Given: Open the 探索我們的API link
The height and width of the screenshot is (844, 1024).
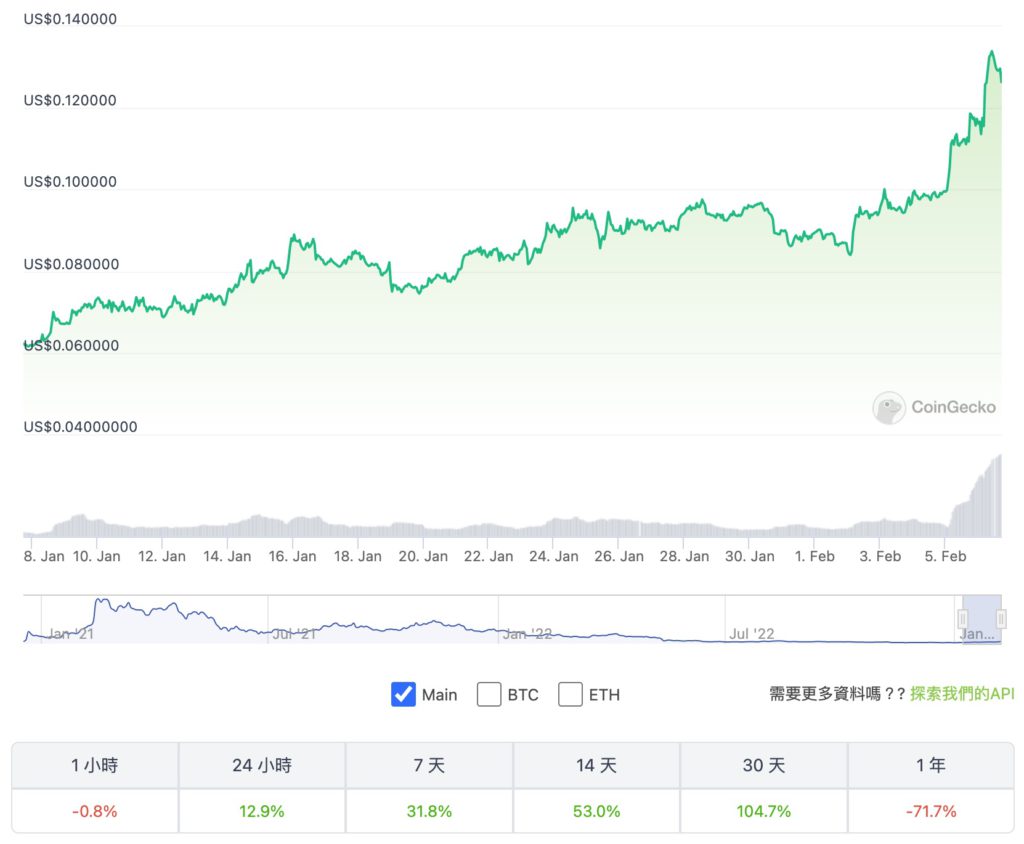Looking at the screenshot, I should 962,694.
